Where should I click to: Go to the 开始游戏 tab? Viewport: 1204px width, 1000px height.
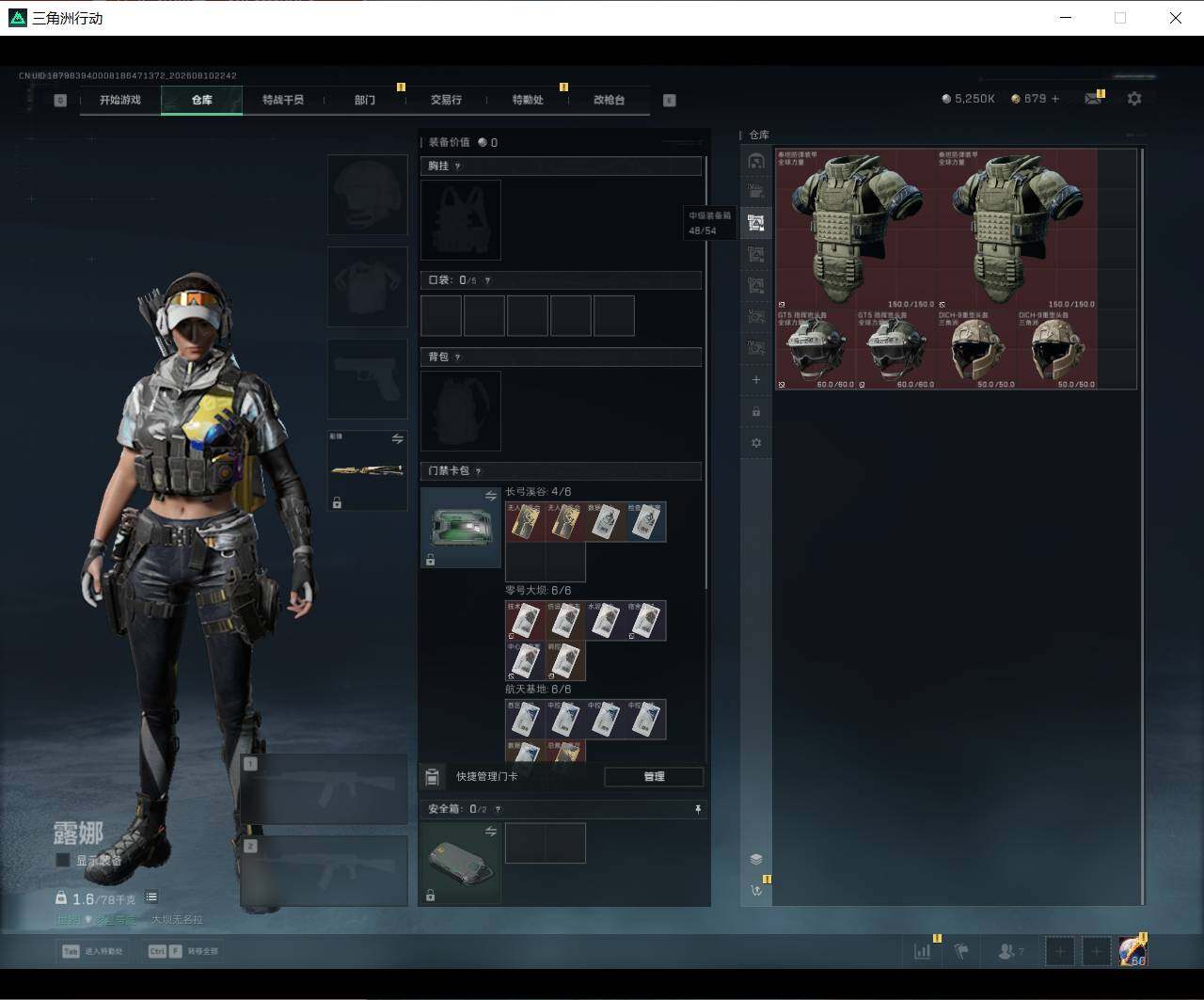point(120,100)
